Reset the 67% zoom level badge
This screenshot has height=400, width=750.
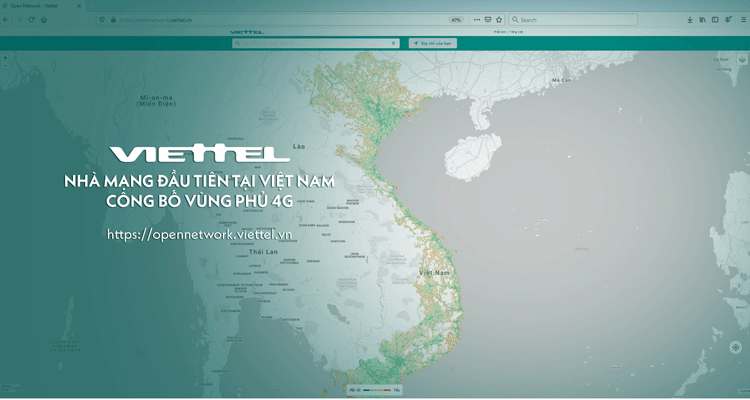456,20
